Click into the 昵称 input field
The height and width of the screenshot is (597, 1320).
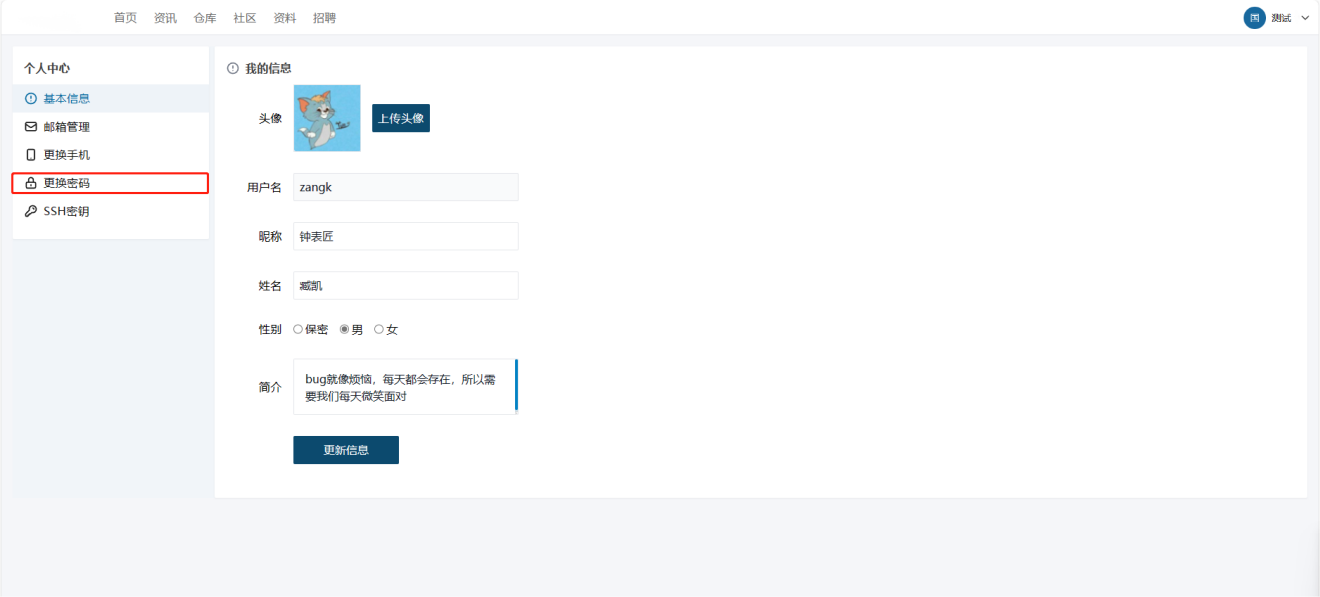click(405, 236)
